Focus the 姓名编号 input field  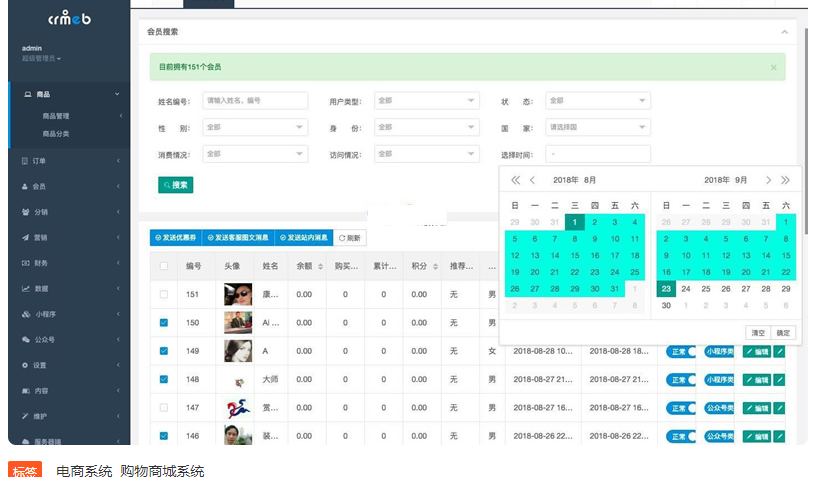(x=255, y=101)
